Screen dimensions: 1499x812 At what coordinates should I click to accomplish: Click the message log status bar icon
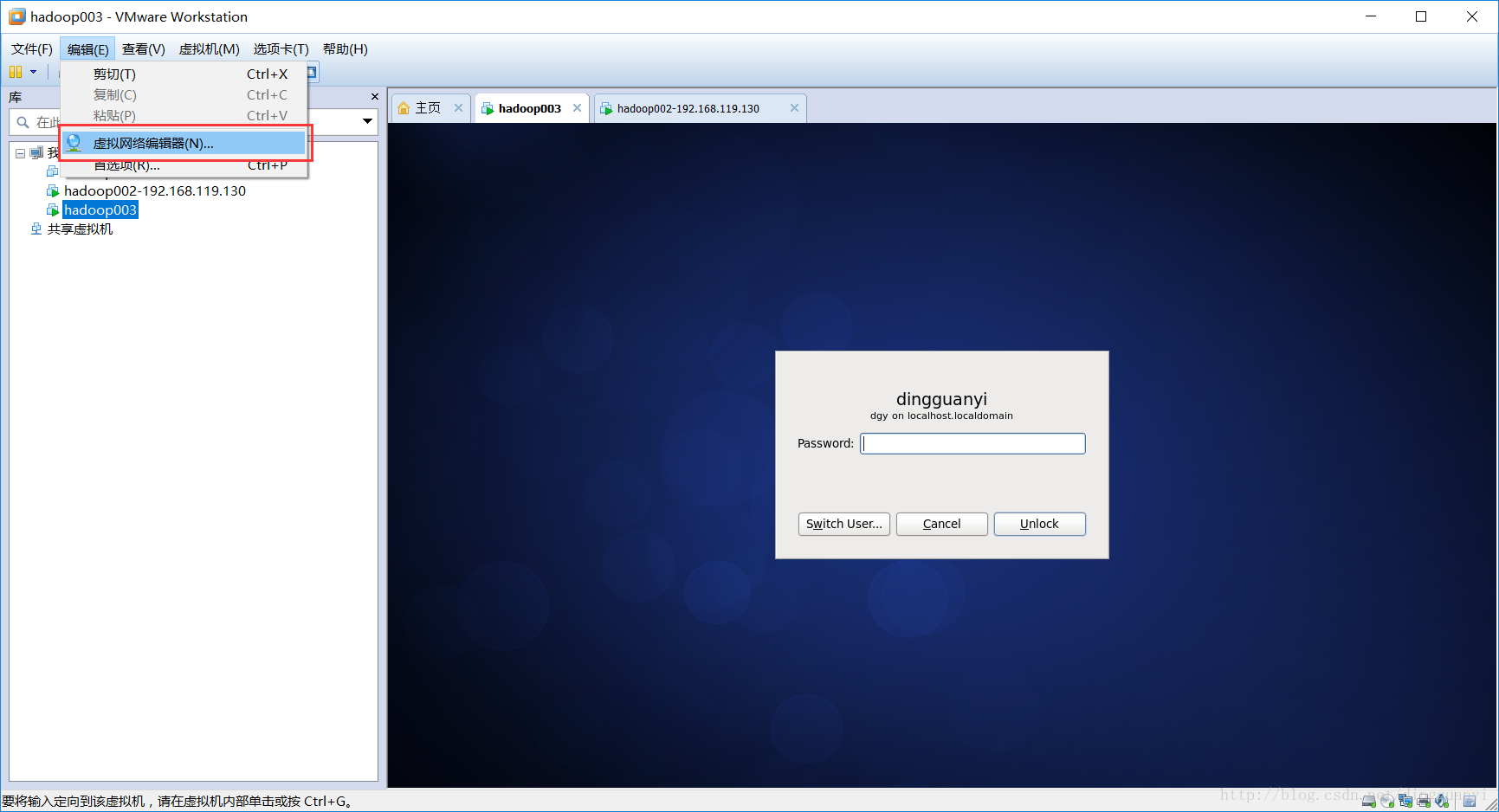[x=1470, y=801]
